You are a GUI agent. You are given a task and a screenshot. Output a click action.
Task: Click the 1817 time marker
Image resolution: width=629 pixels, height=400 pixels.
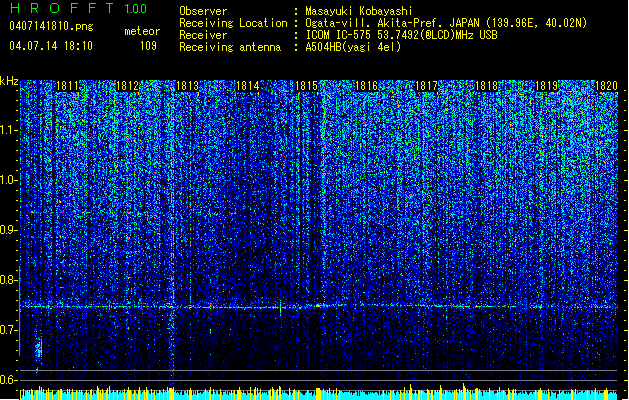pyautogui.click(x=426, y=86)
